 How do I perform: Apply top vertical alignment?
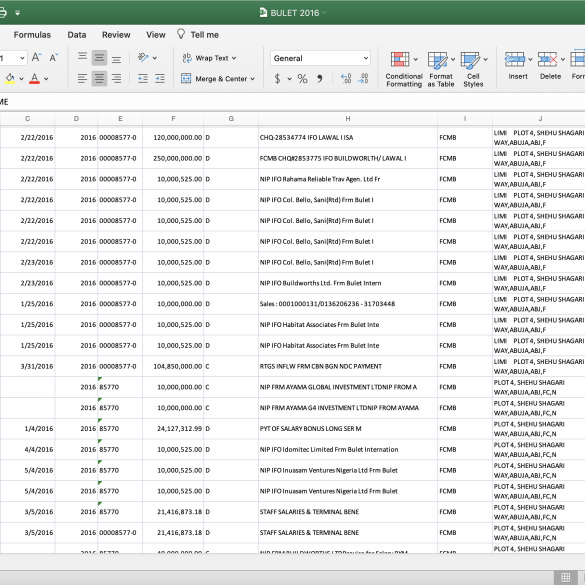tap(82, 57)
